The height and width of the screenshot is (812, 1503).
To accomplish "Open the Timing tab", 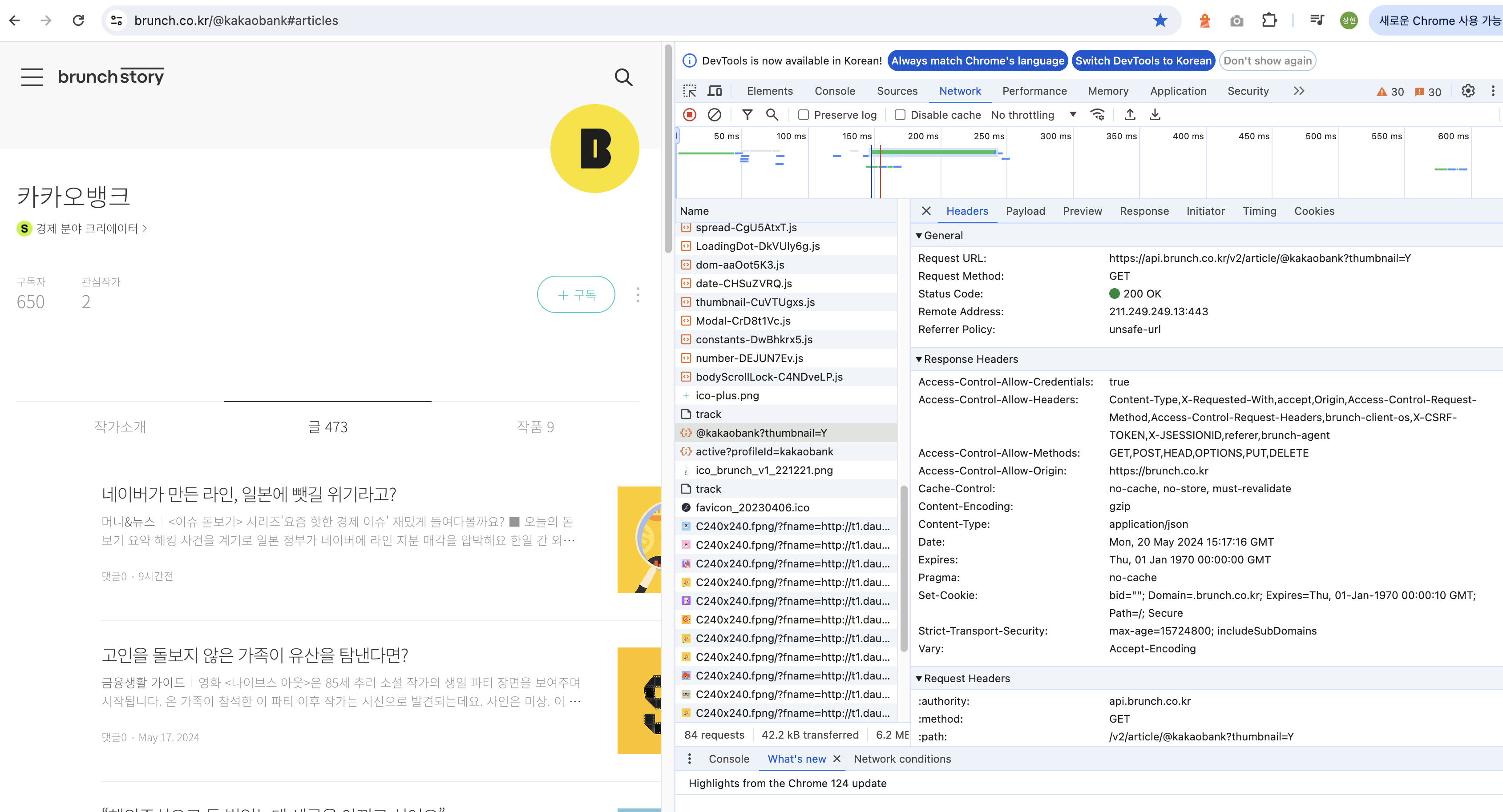I will click(1259, 211).
